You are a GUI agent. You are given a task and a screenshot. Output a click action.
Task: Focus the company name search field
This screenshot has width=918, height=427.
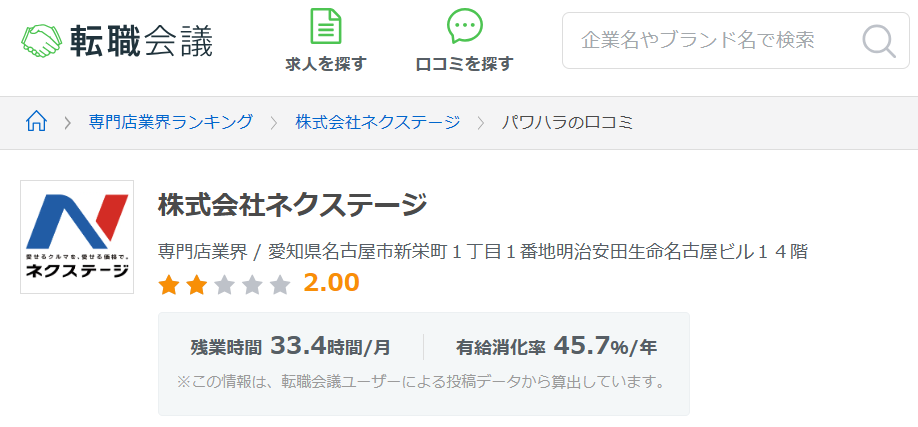735,40
